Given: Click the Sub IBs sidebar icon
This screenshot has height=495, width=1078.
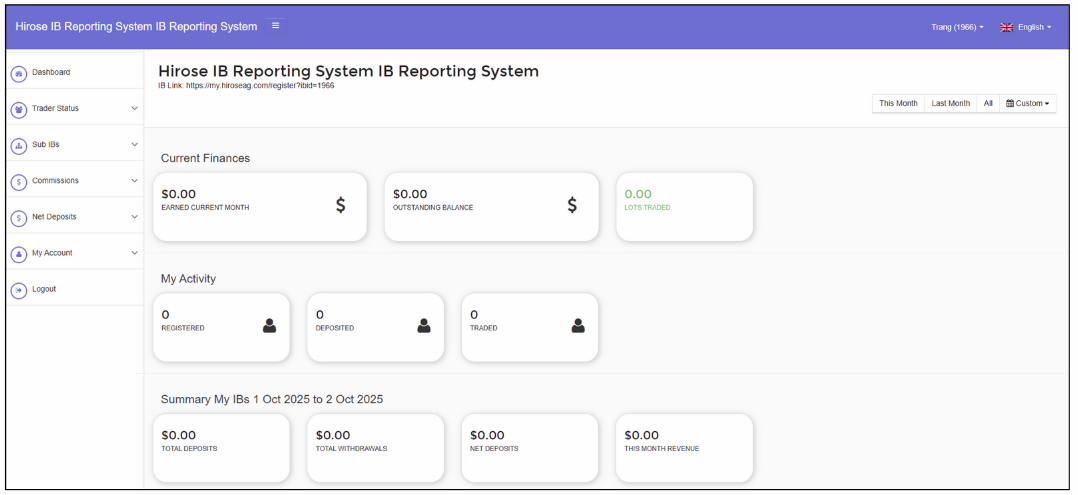Looking at the screenshot, I should click(x=18, y=145).
